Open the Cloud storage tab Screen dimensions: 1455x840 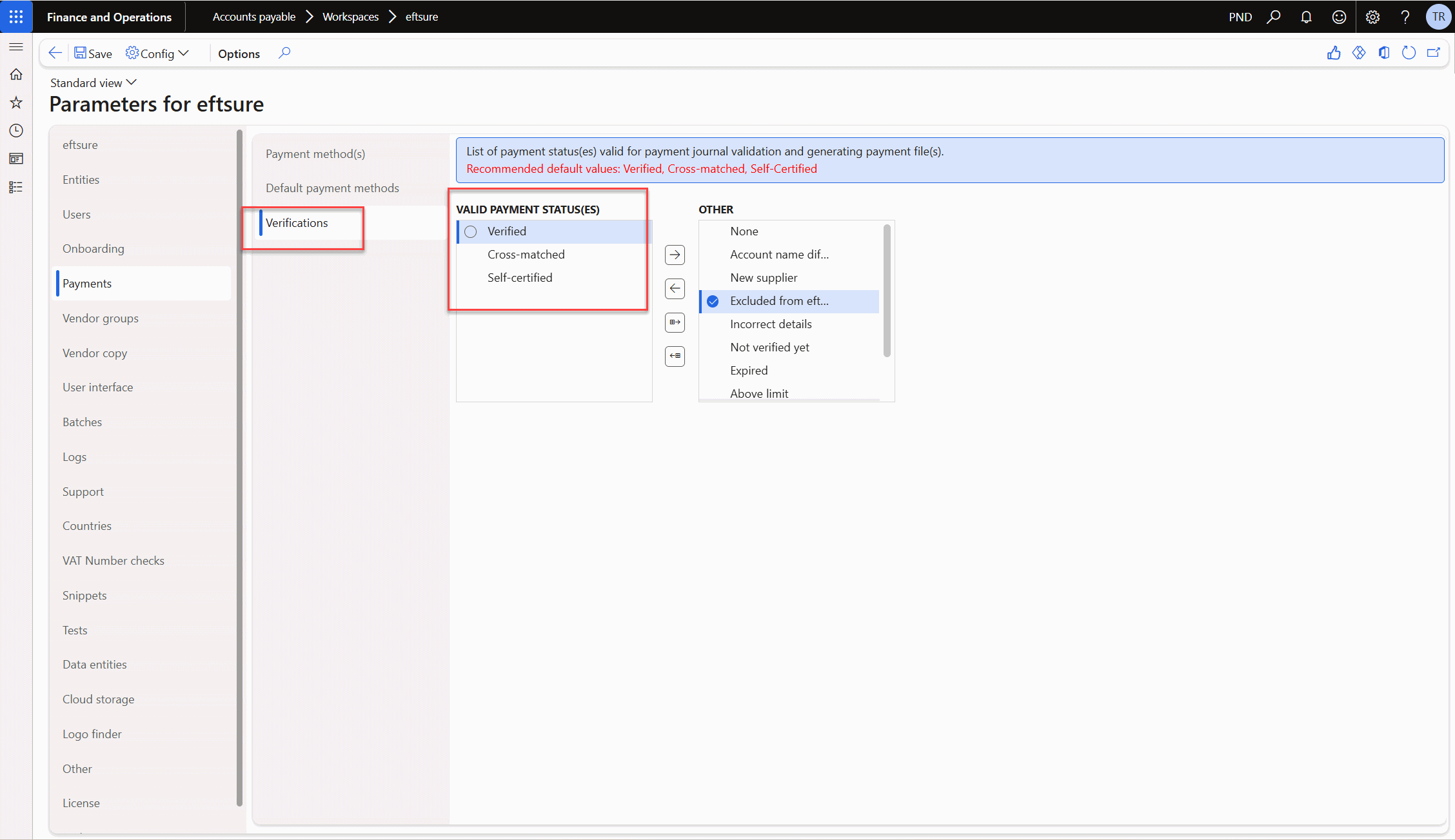click(143, 699)
